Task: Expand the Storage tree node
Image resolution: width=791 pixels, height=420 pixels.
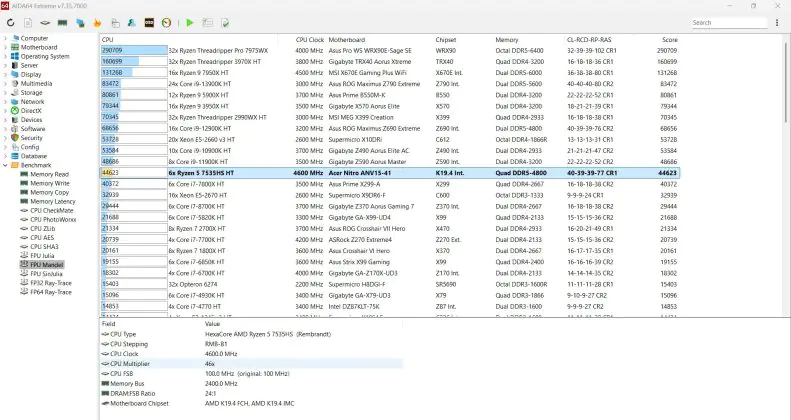Action: pos(6,93)
